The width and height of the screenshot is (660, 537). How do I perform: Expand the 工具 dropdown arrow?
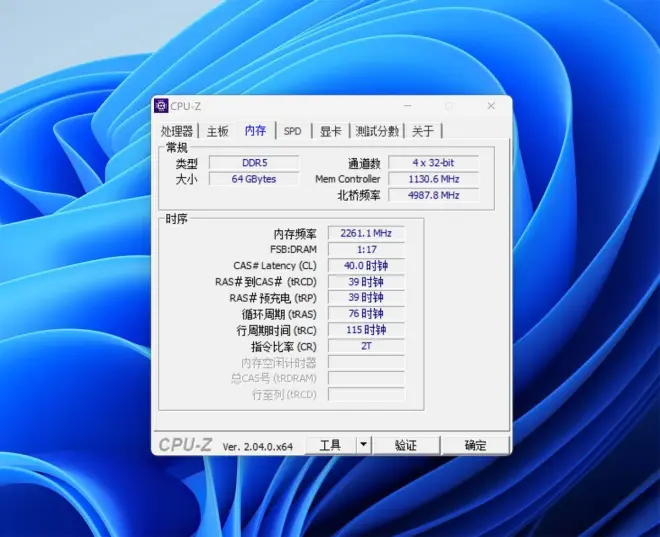pyautogui.click(x=363, y=445)
